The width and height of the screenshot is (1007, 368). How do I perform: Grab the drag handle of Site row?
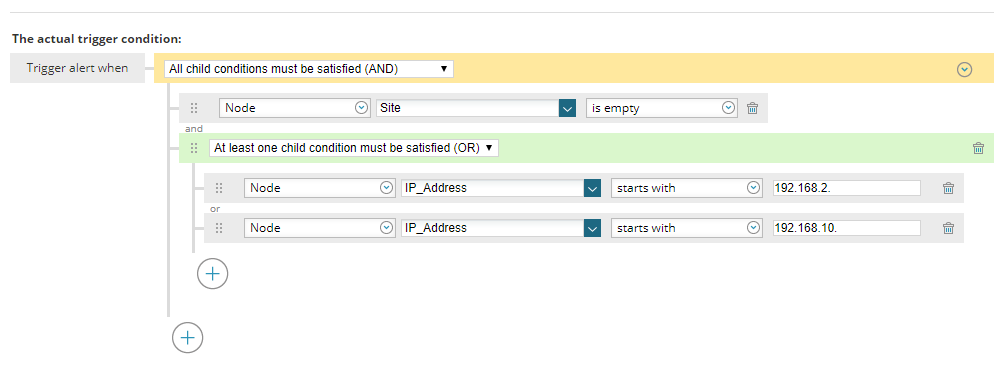194,109
